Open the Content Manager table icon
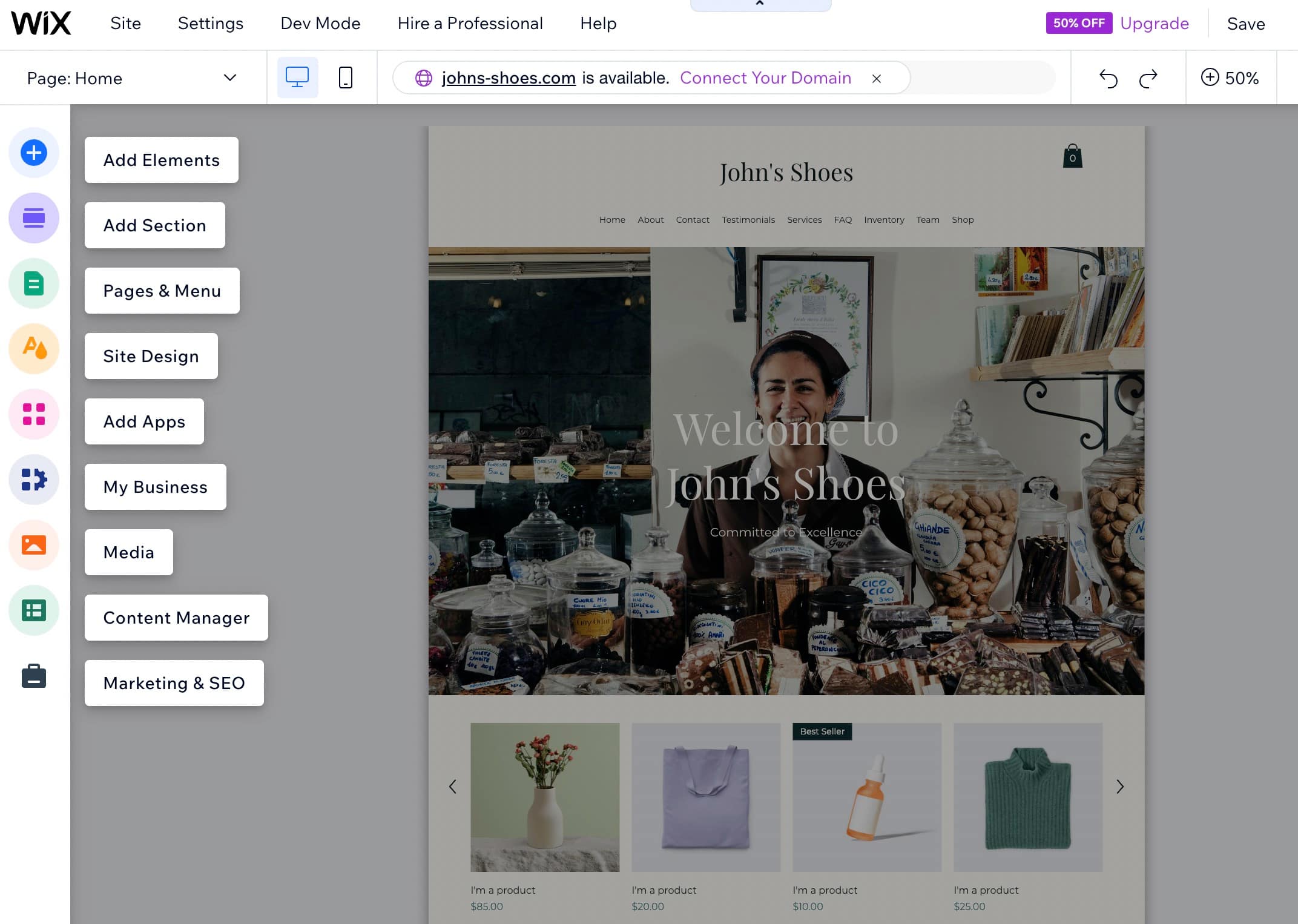The height and width of the screenshot is (924, 1298). (x=34, y=610)
